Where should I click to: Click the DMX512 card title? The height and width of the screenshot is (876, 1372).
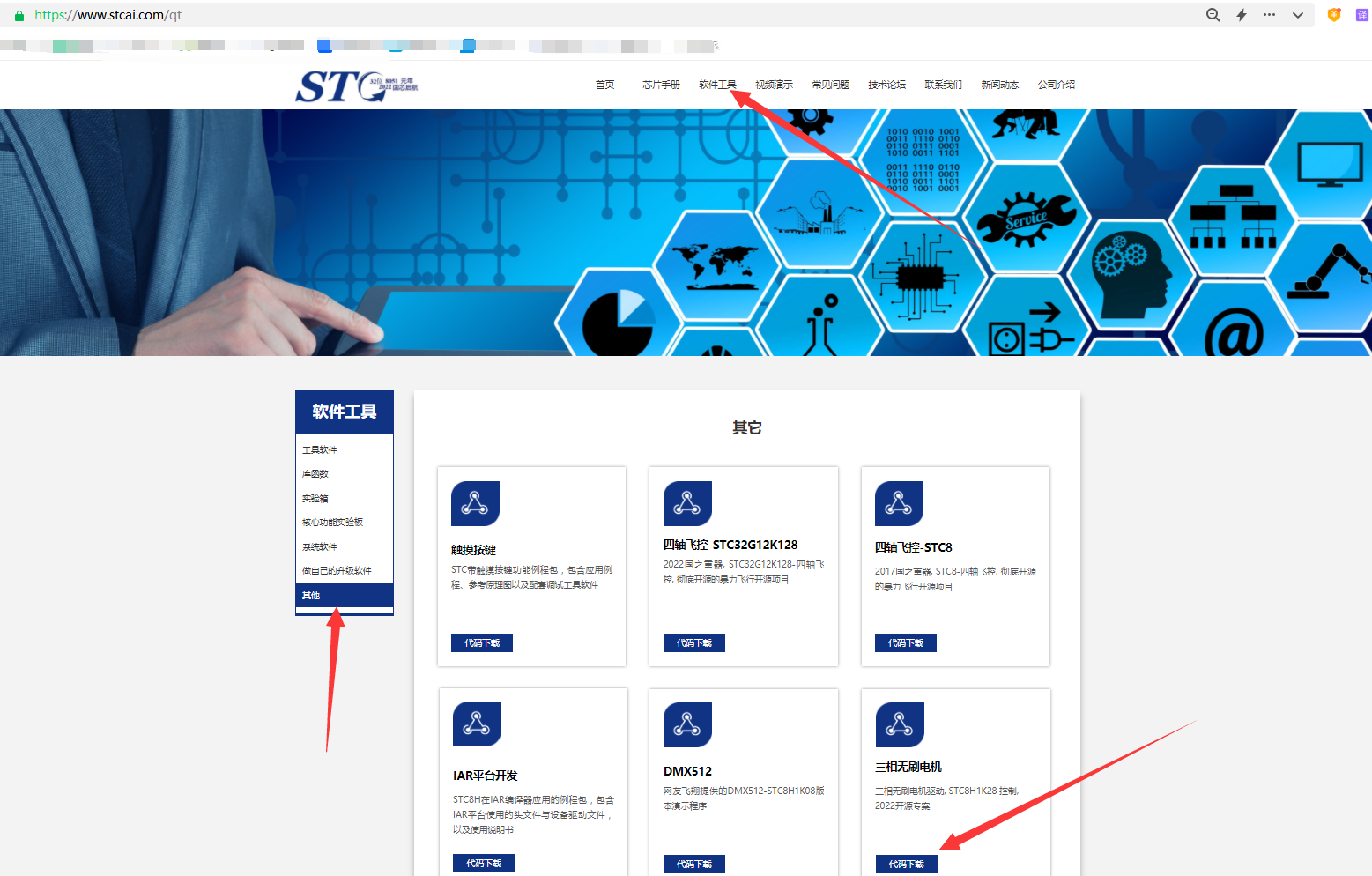point(687,771)
